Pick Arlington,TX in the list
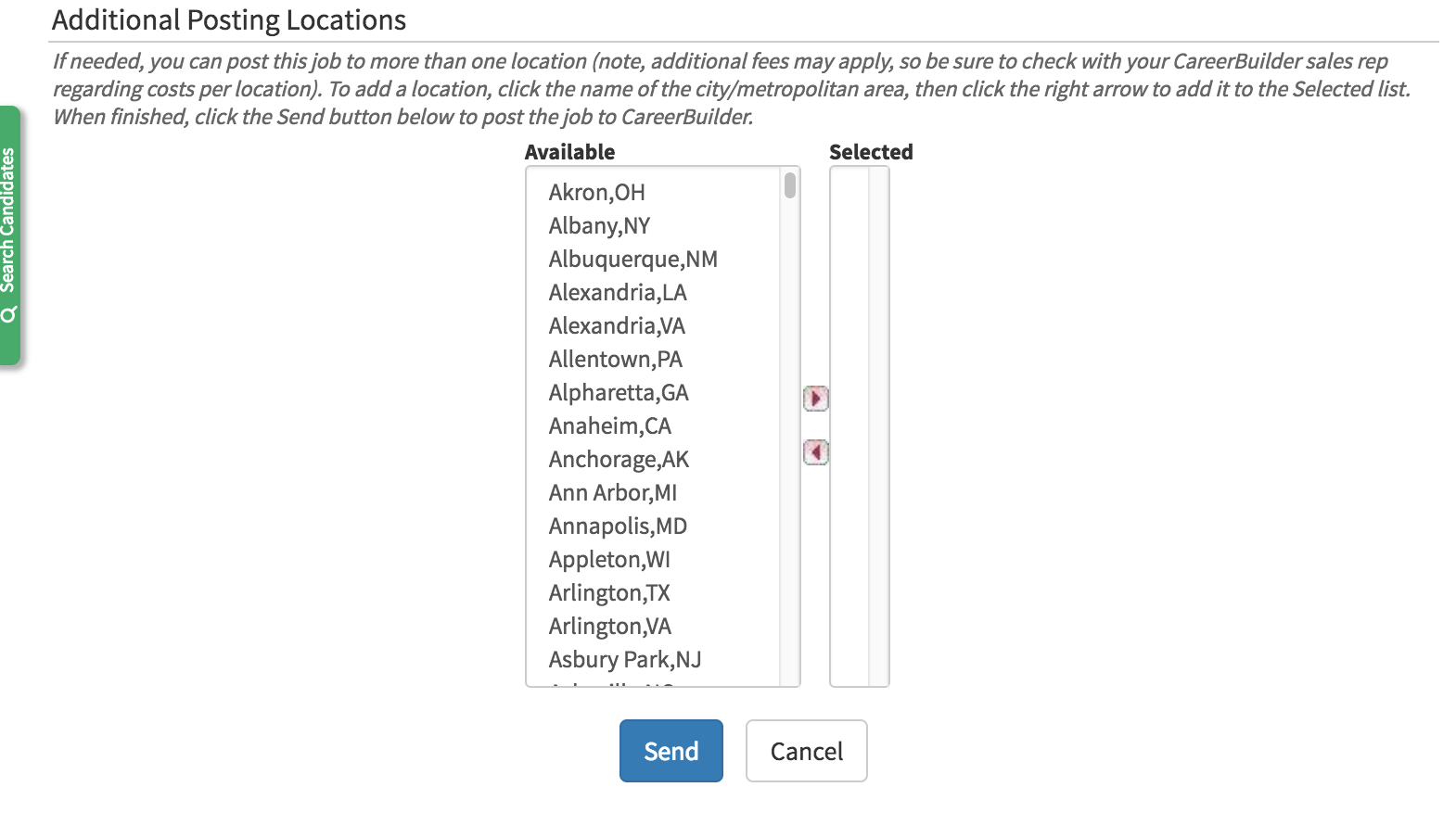 609,593
